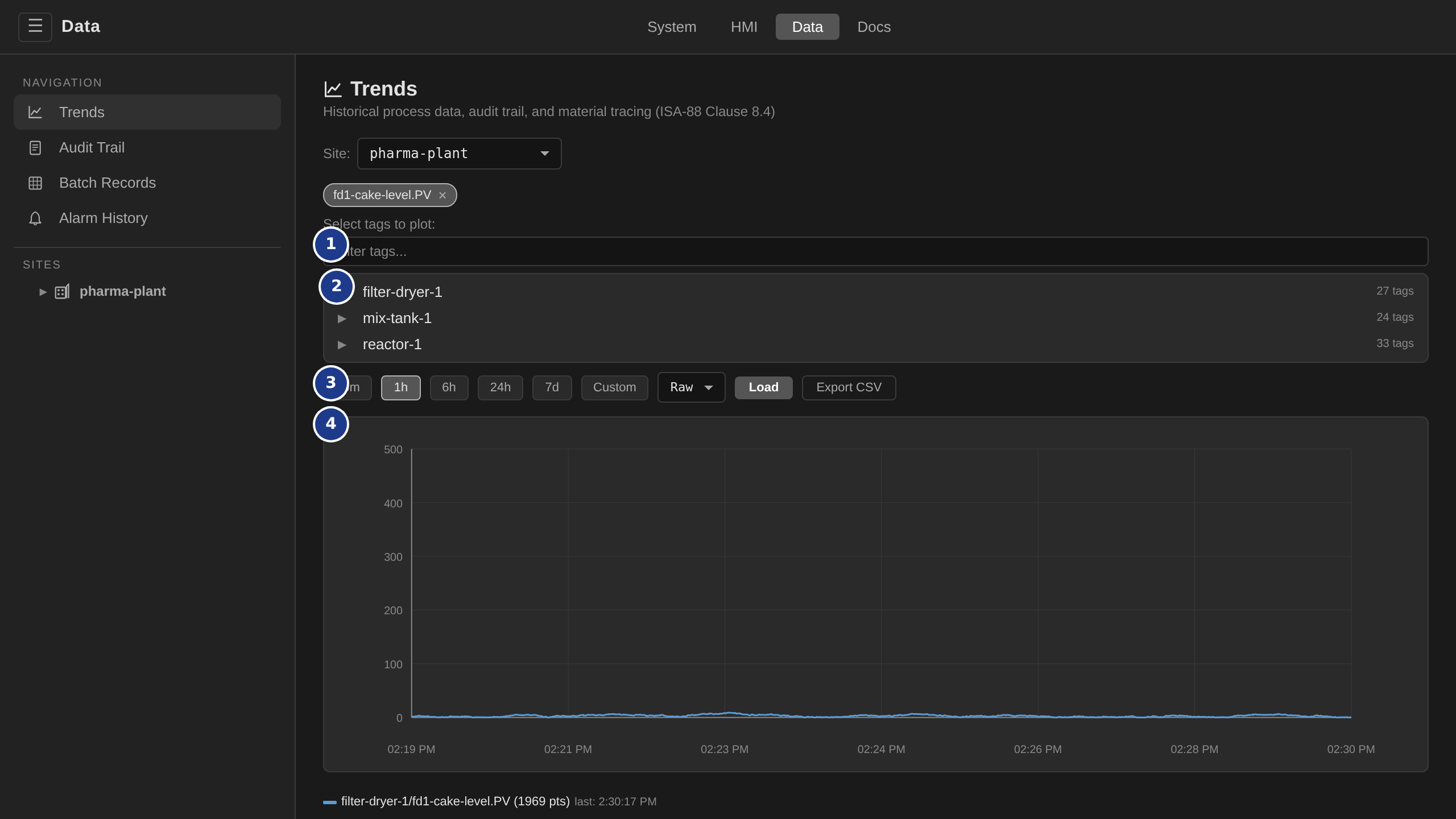
Task: Click the '24 tags' count
Action: [x=1395, y=317]
